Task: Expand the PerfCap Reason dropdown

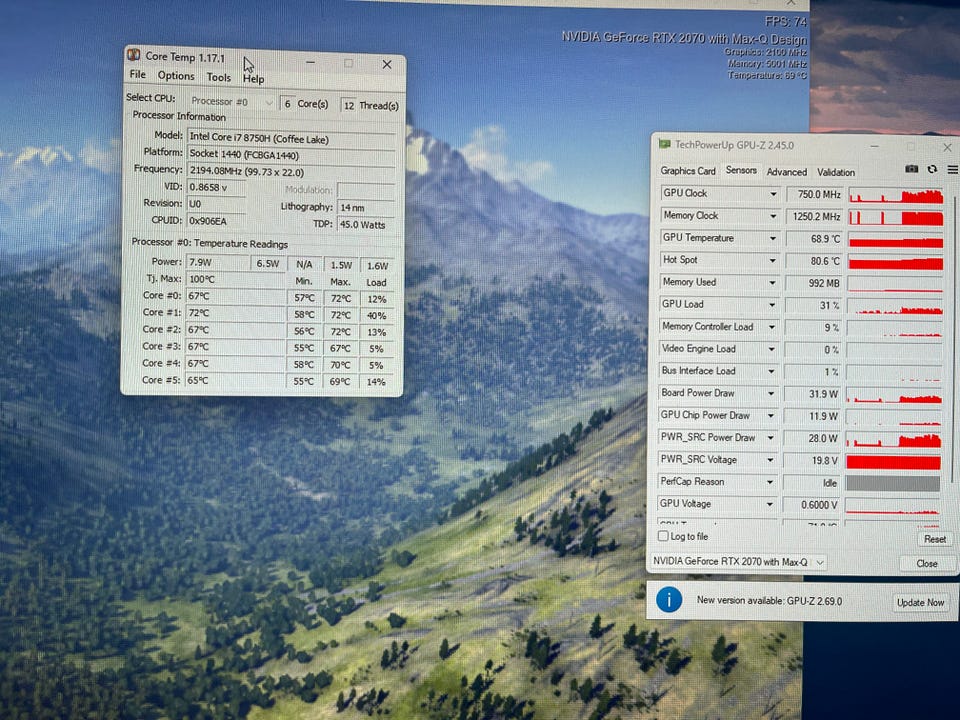Action: pos(770,482)
